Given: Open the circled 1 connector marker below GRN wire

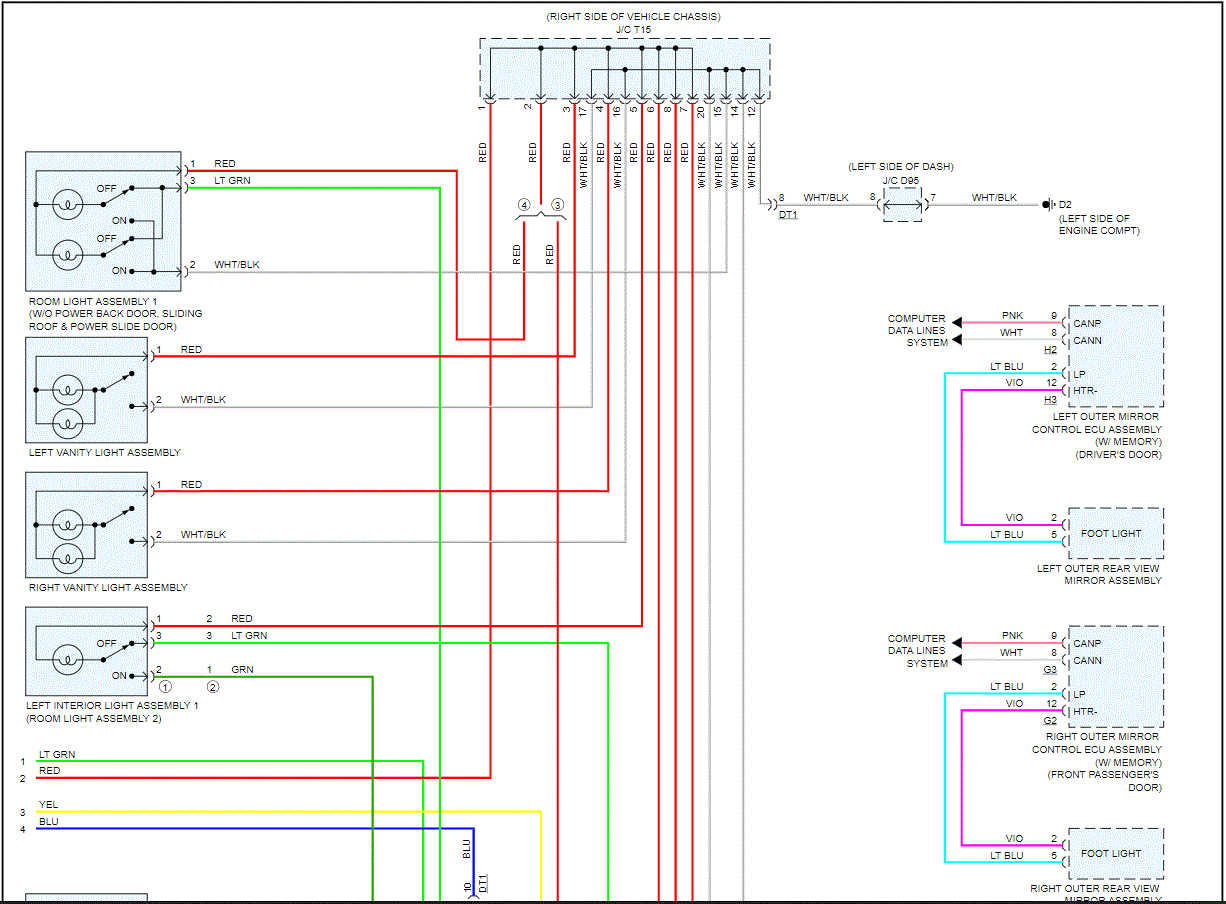Looking at the screenshot, I should (x=165, y=687).
